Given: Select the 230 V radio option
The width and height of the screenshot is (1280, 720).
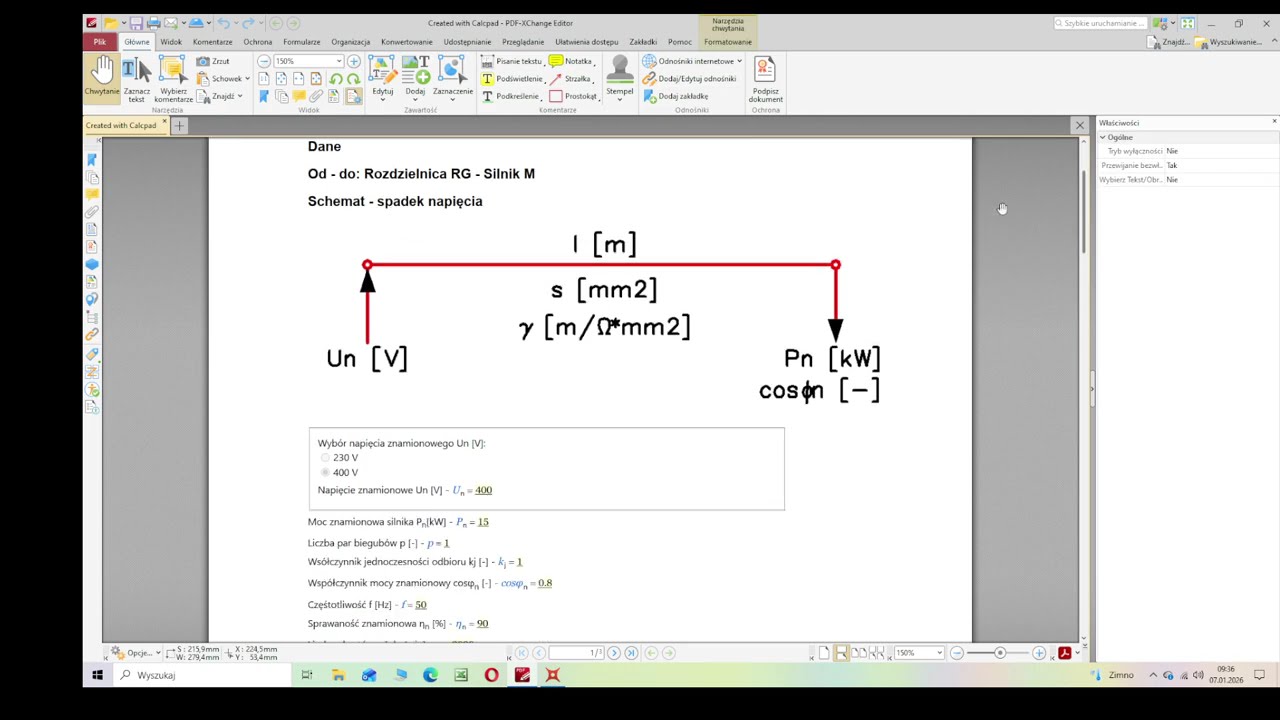Looking at the screenshot, I should pyautogui.click(x=325, y=458).
